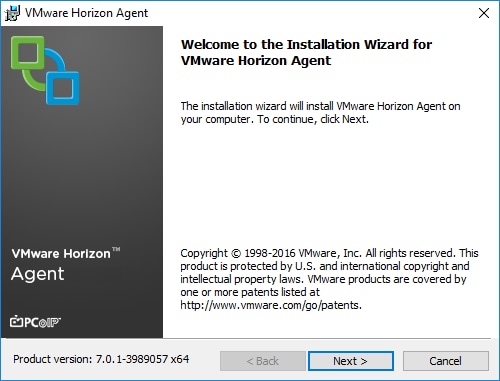Click the Welcome to the Installation Wizard heading

(x=306, y=52)
